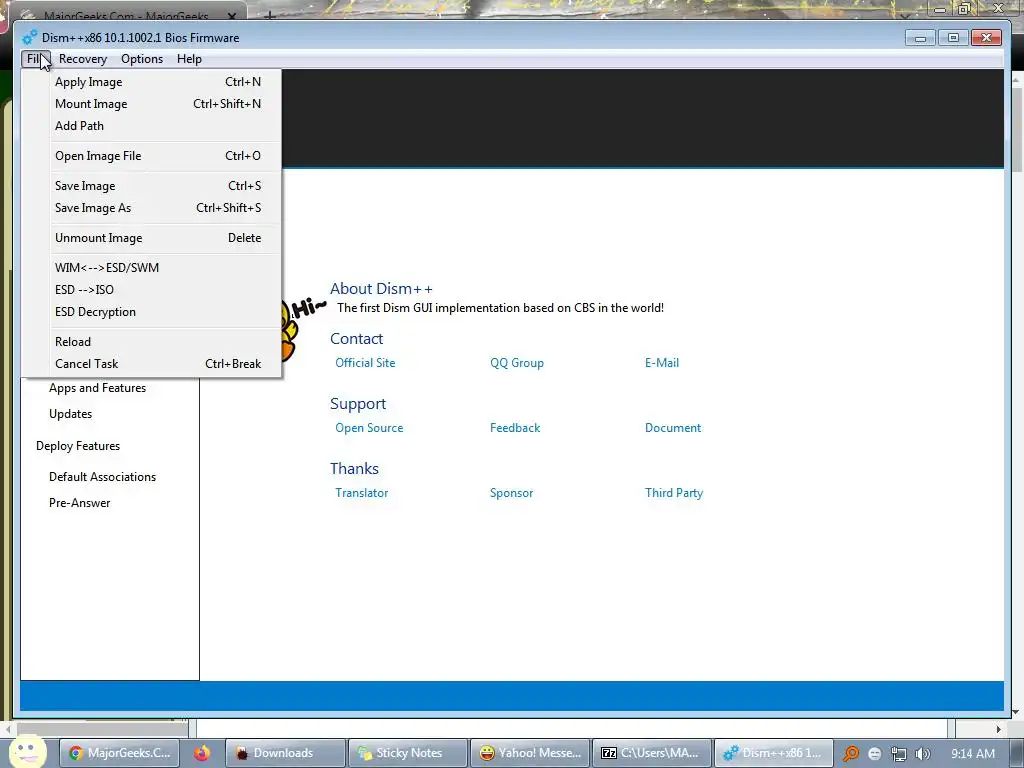Screen dimensions: 1024x768
Task: Minimize the Dism++ window
Action: tap(920, 37)
